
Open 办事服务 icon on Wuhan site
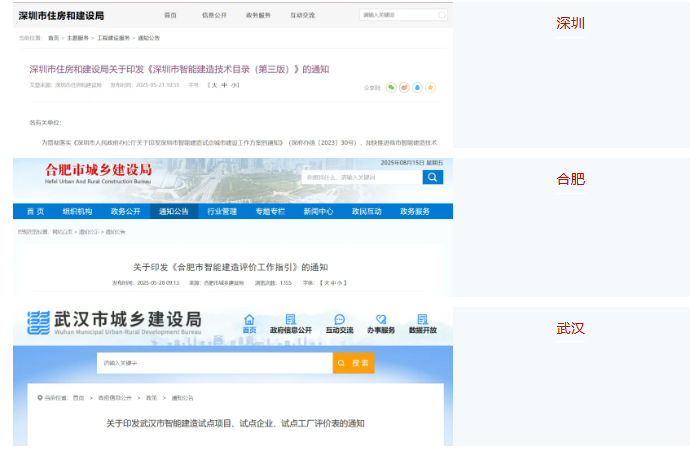tap(380, 323)
